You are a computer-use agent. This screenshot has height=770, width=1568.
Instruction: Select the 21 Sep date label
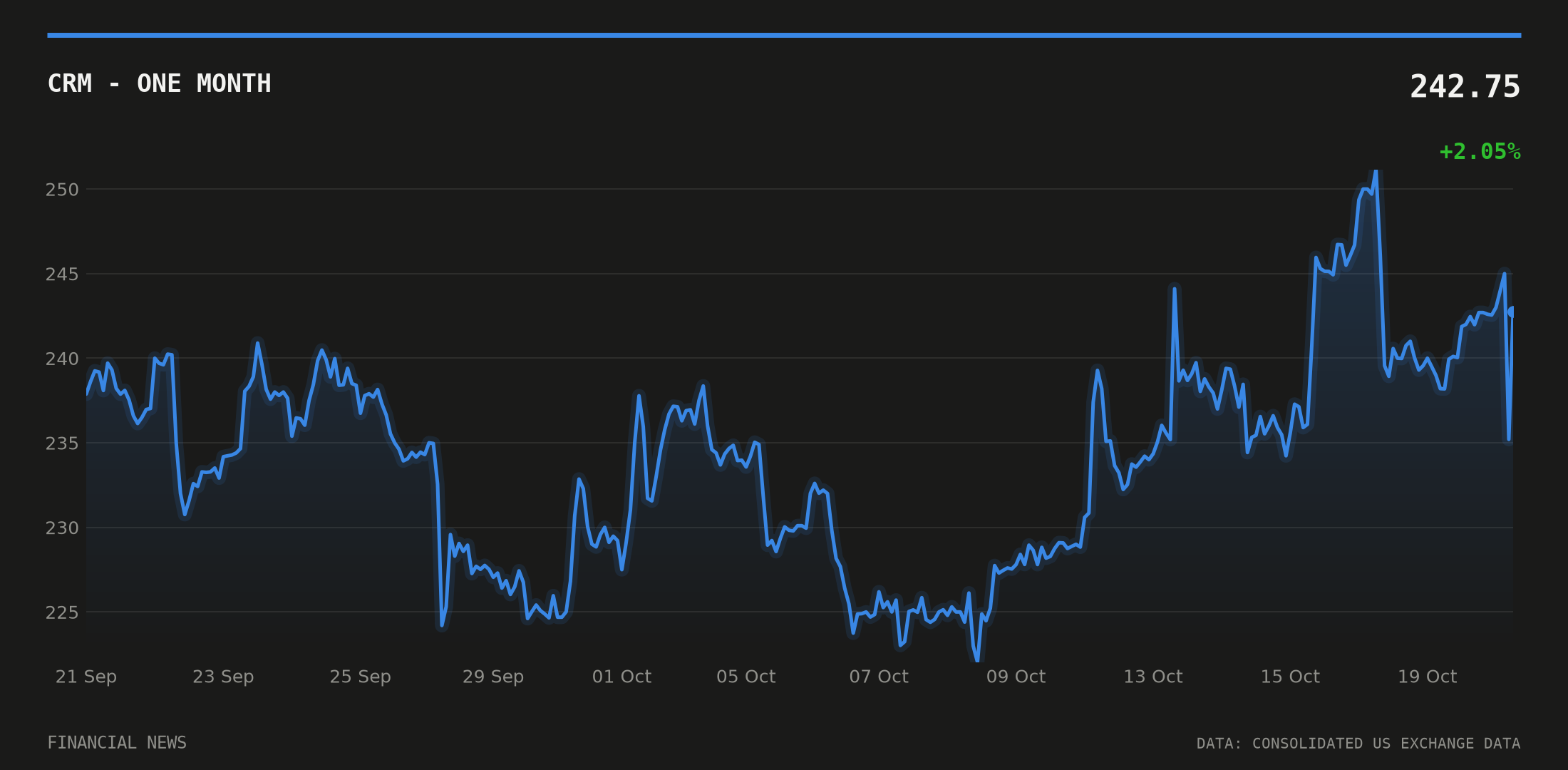tap(86, 677)
